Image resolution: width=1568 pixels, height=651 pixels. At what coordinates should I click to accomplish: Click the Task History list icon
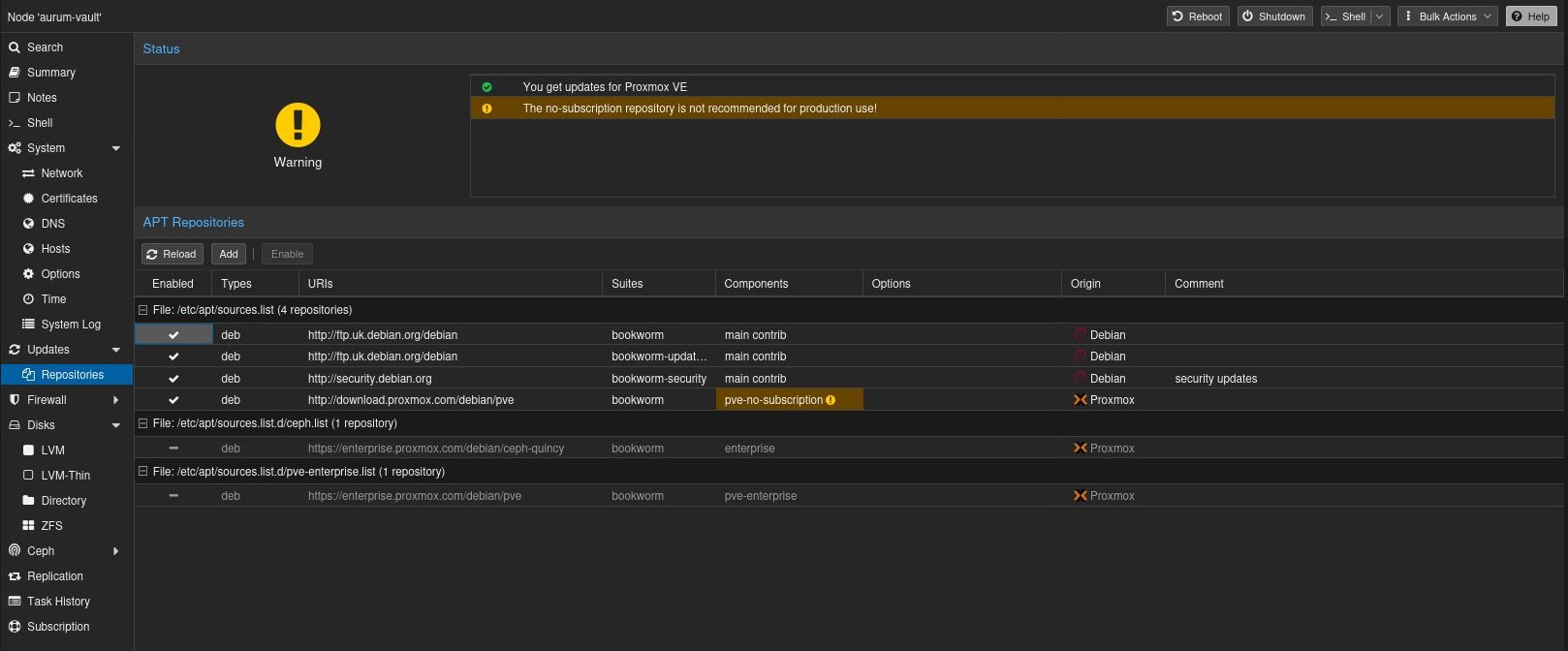pos(15,602)
